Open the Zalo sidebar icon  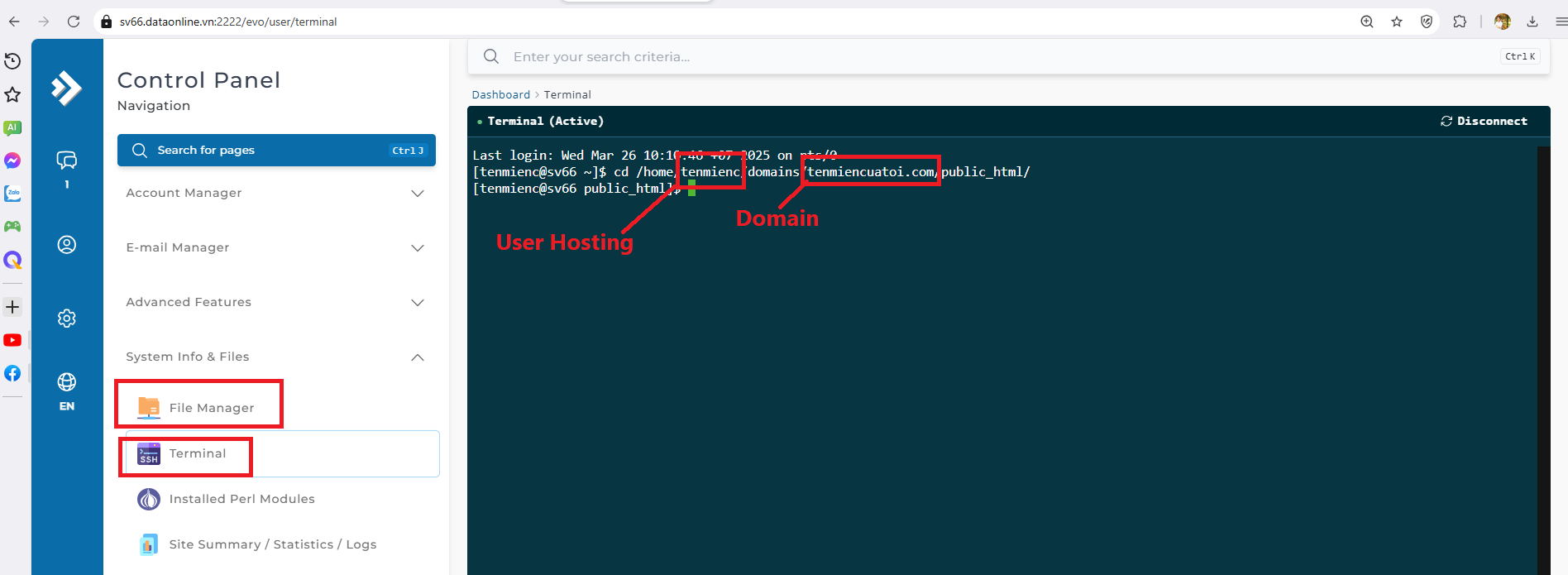pos(12,193)
